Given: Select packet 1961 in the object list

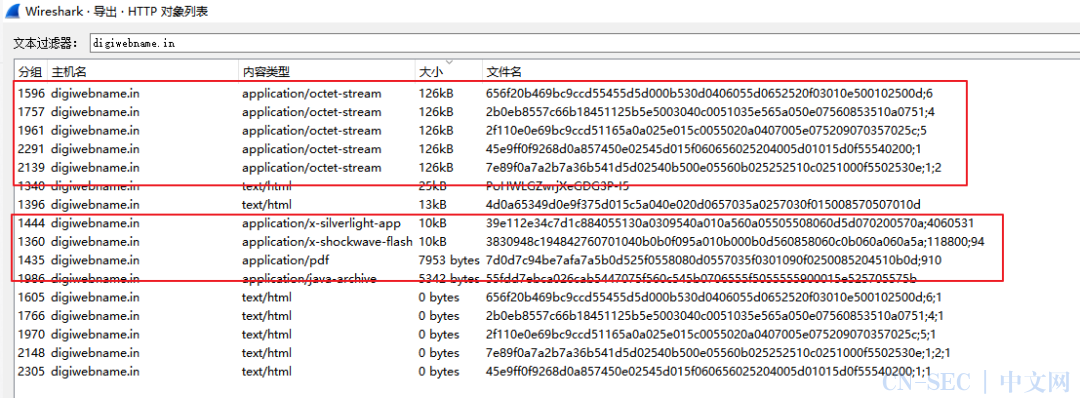Looking at the screenshot, I should coord(30,130).
